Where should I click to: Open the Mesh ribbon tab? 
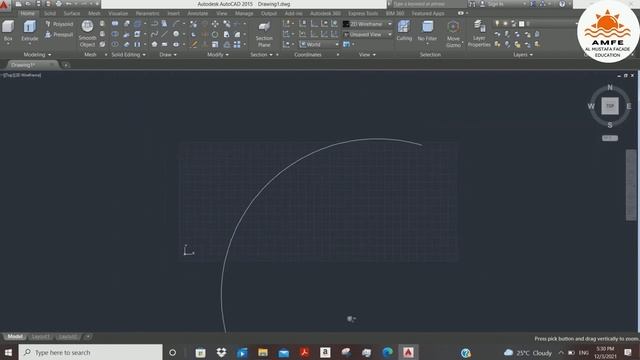click(x=94, y=13)
